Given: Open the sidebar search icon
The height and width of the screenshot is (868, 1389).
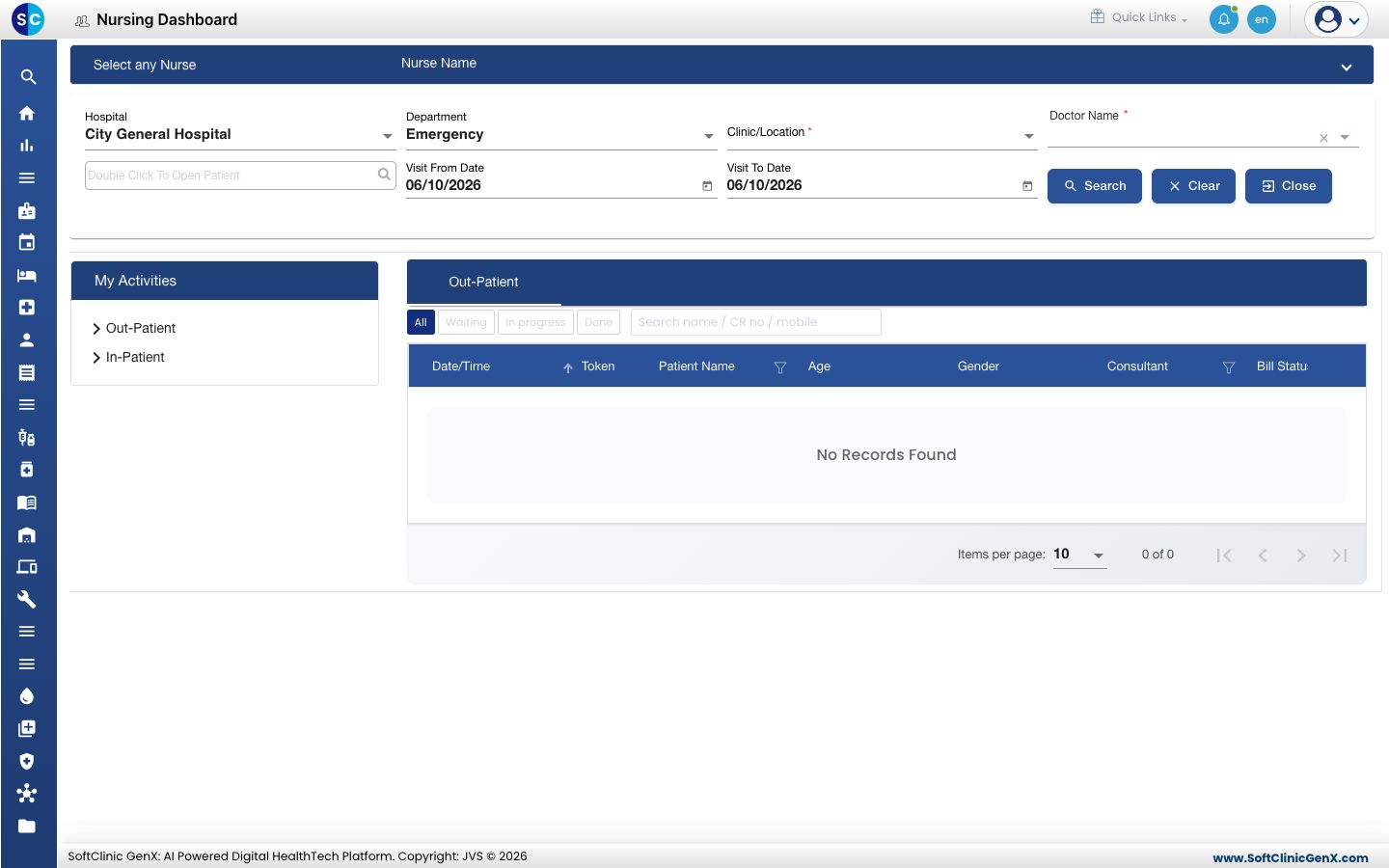Looking at the screenshot, I should click(x=28, y=77).
